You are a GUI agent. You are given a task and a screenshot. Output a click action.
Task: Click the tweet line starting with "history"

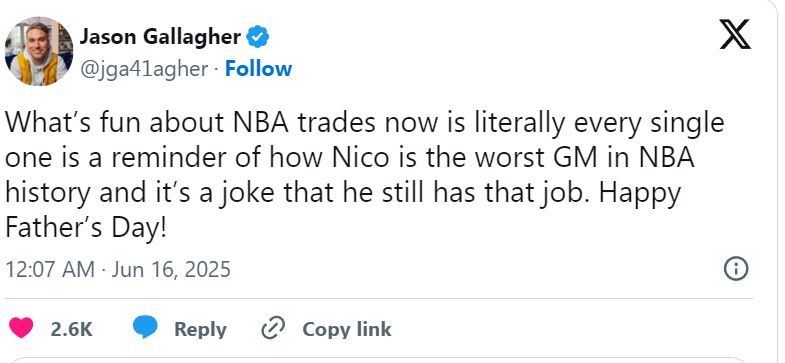tap(343, 194)
